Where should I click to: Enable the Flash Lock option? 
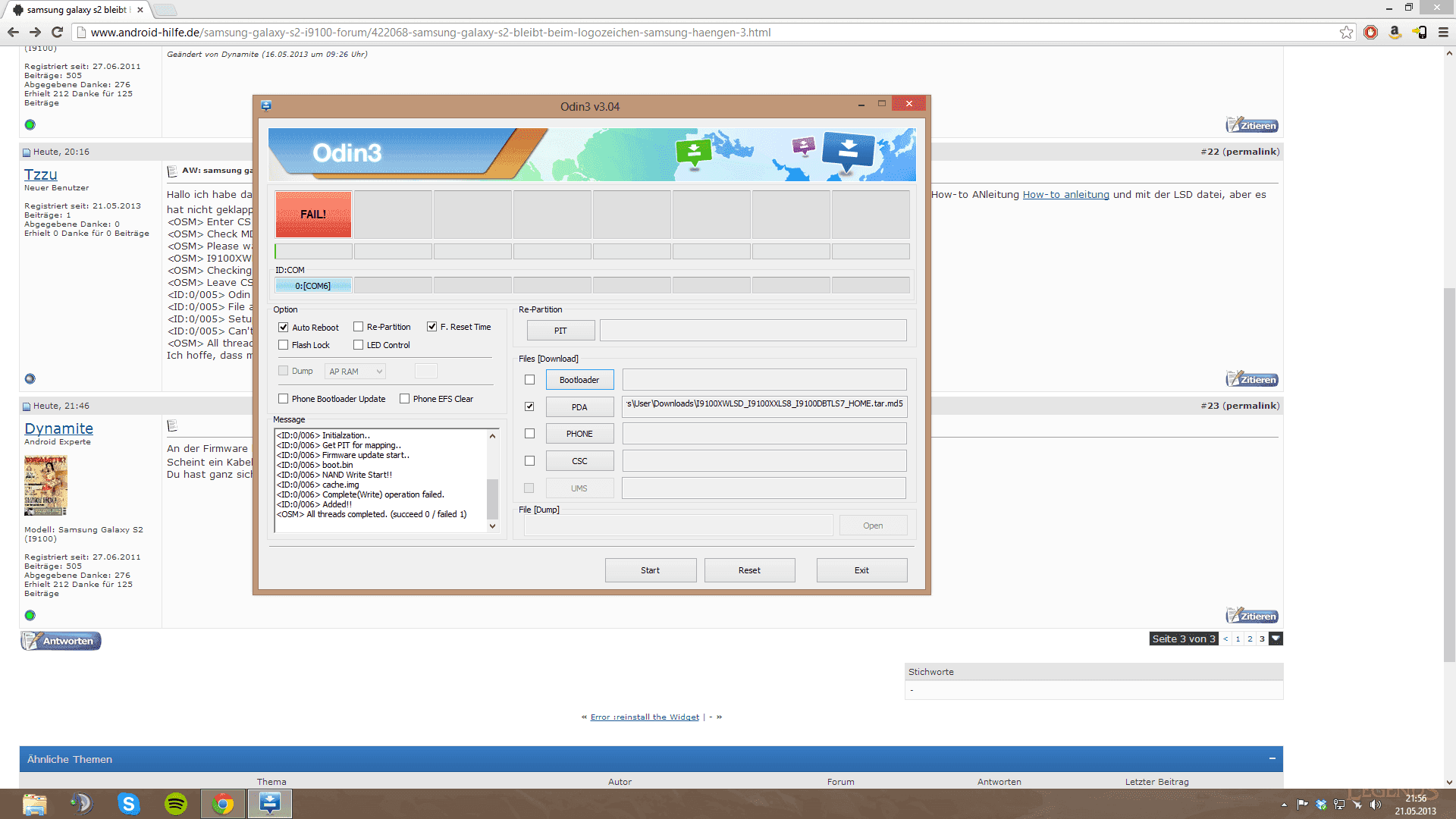tap(284, 345)
